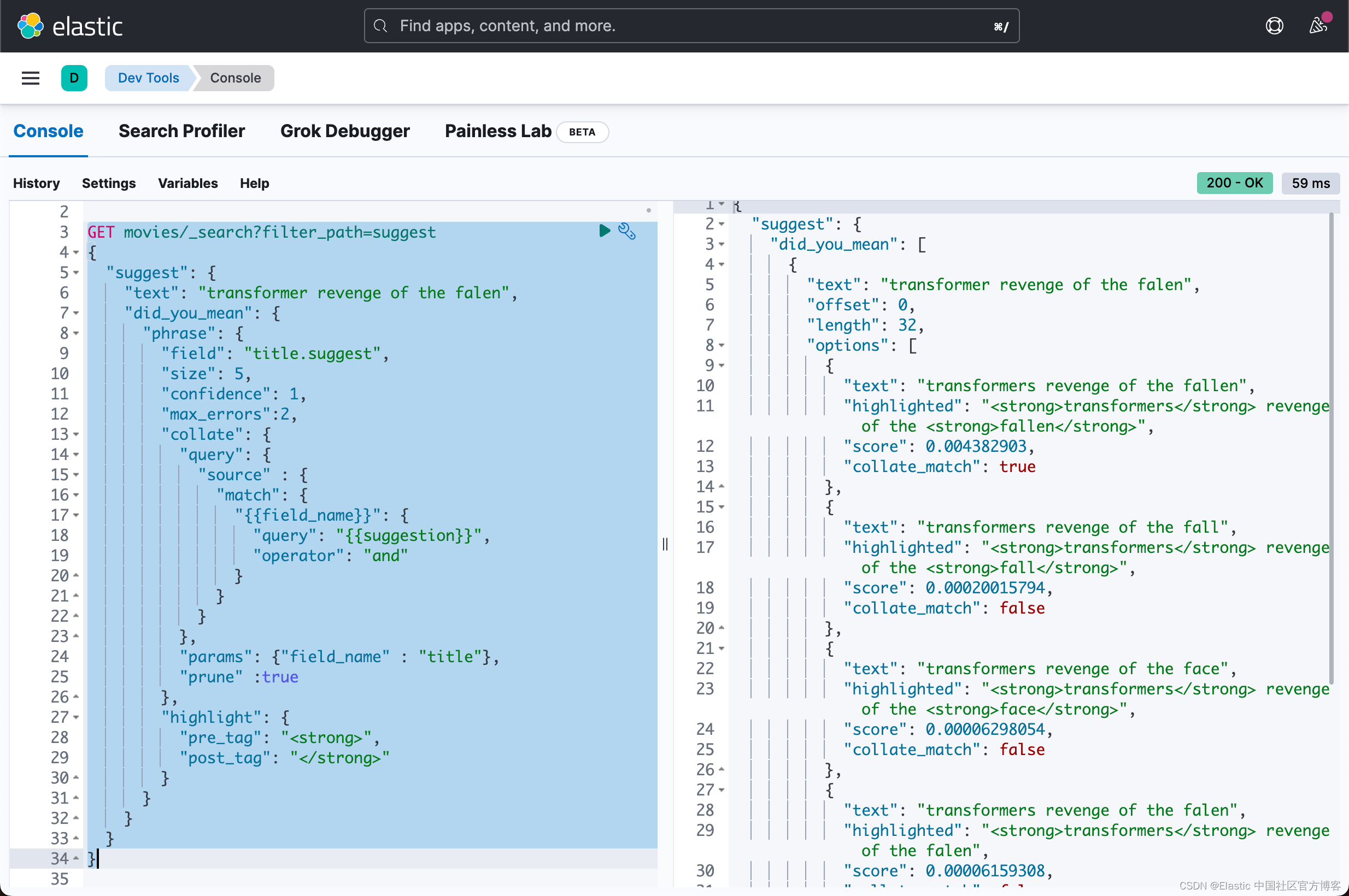Click the pane resize divider handle
Image resolution: width=1349 pixels, height=896 pixels.
665,544
